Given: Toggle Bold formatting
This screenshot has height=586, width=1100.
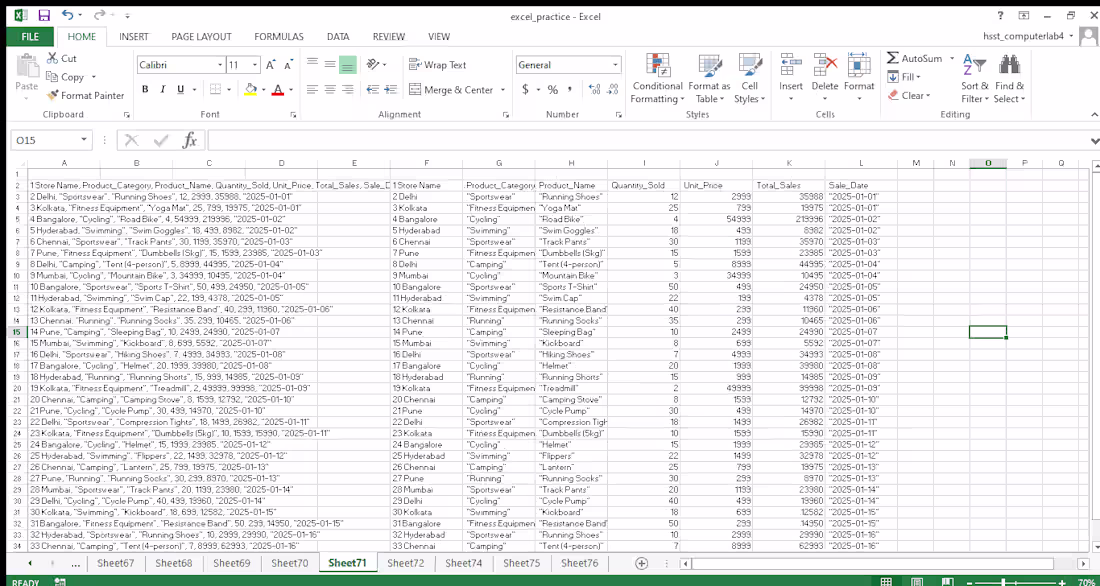Looking at the screenshot, I should point(145,89).
